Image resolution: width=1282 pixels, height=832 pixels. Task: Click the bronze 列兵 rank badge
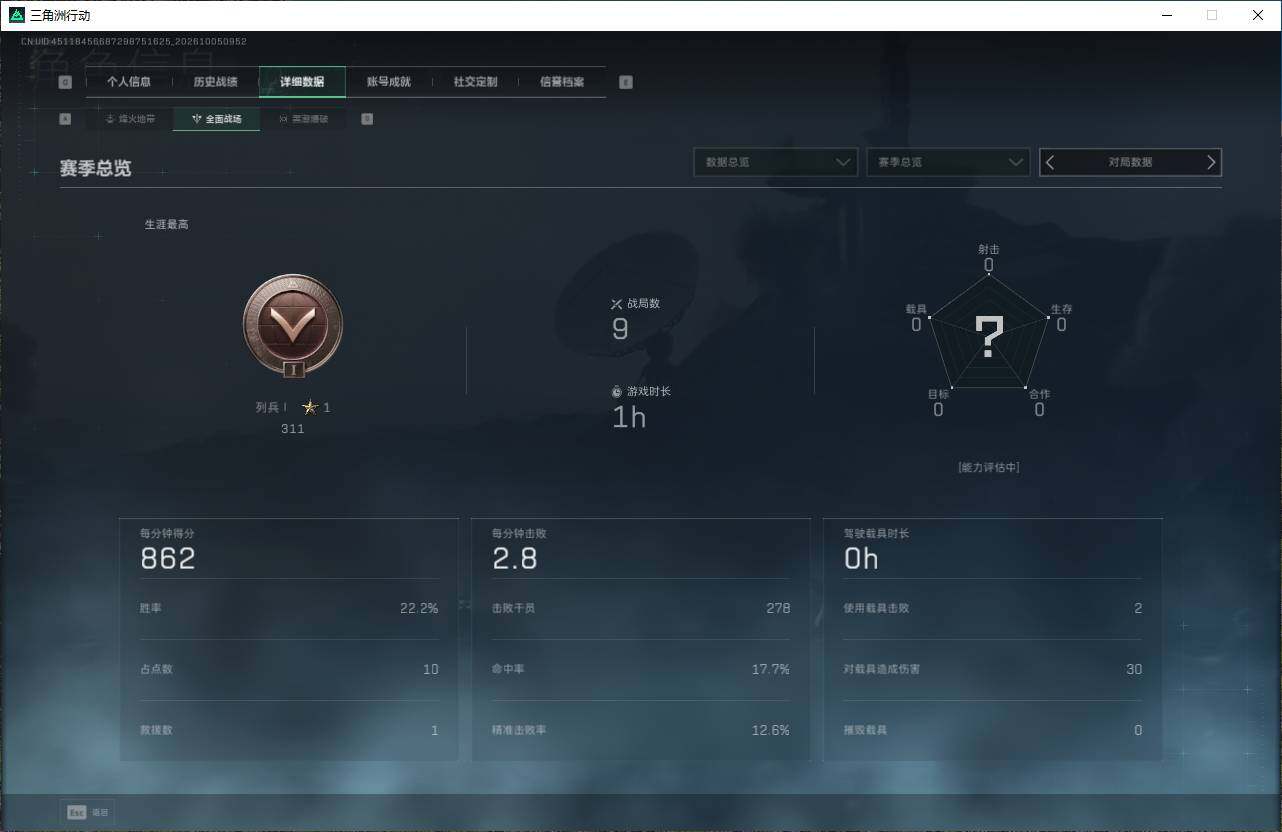pos(293,325)
